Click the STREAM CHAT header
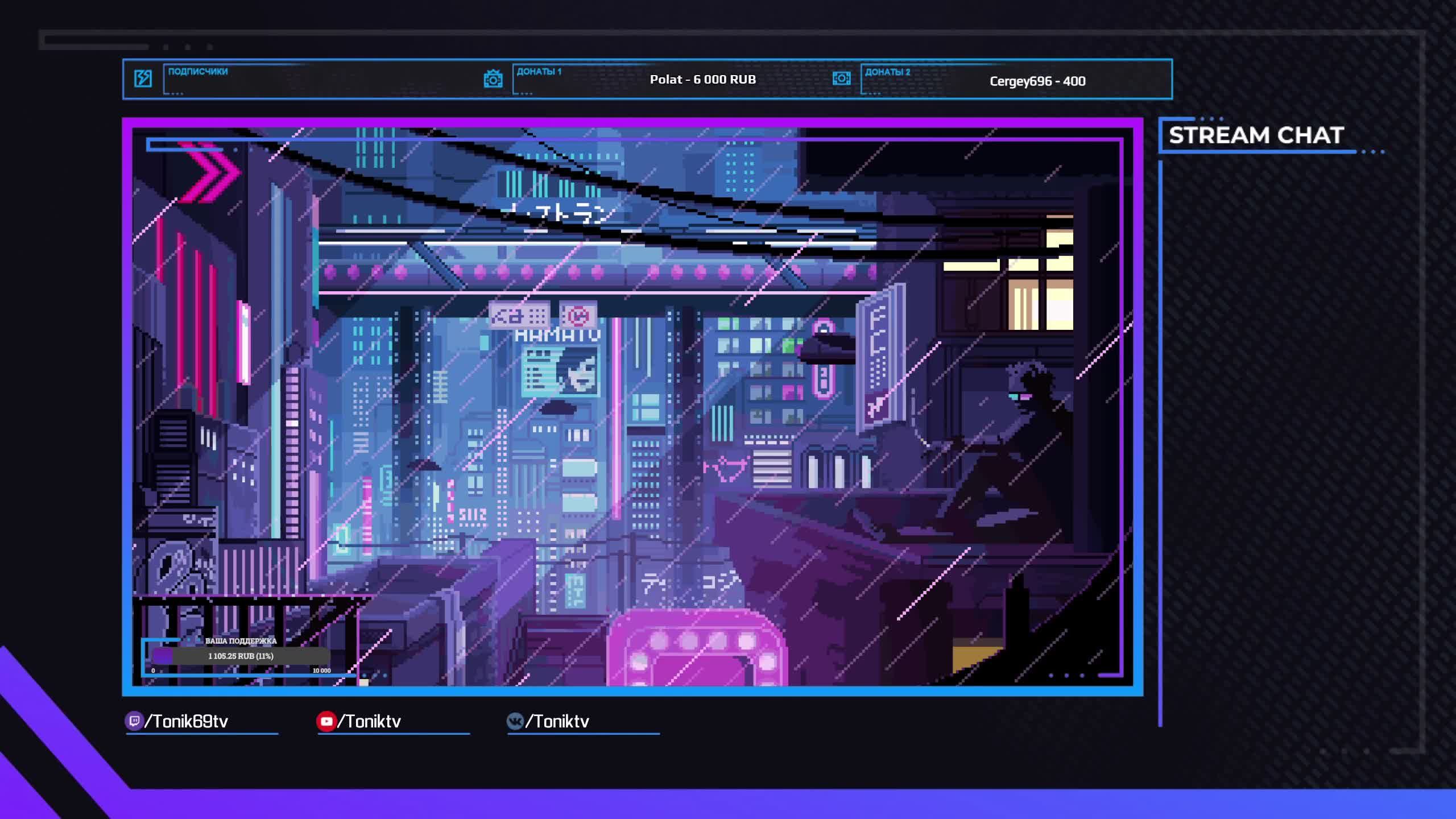Viewport: 1456px width, 819px height. click(x=1256, y=135)
